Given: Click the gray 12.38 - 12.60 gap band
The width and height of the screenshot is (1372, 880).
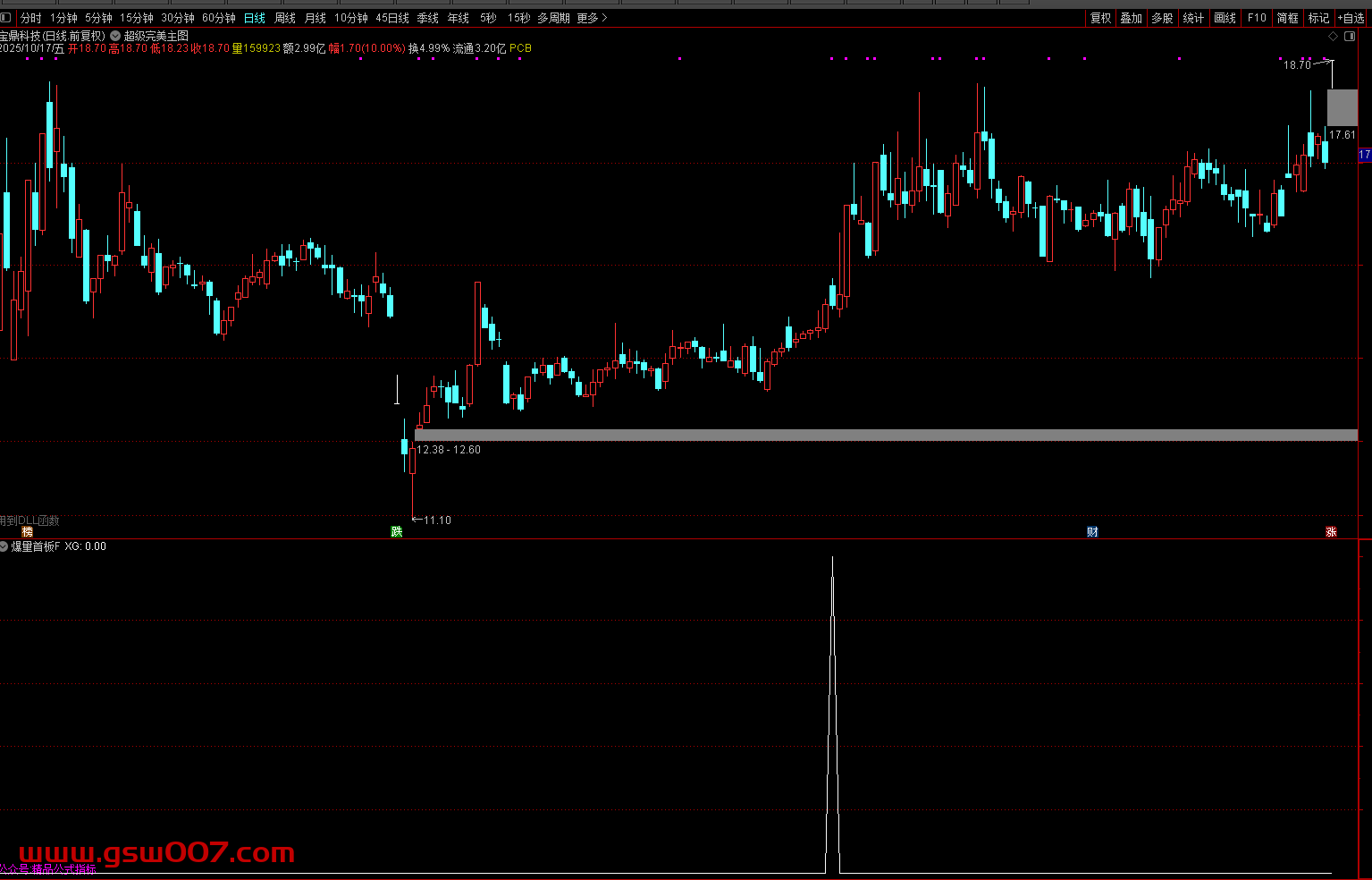Looking at the screenshot, I should tap(885, 436).
